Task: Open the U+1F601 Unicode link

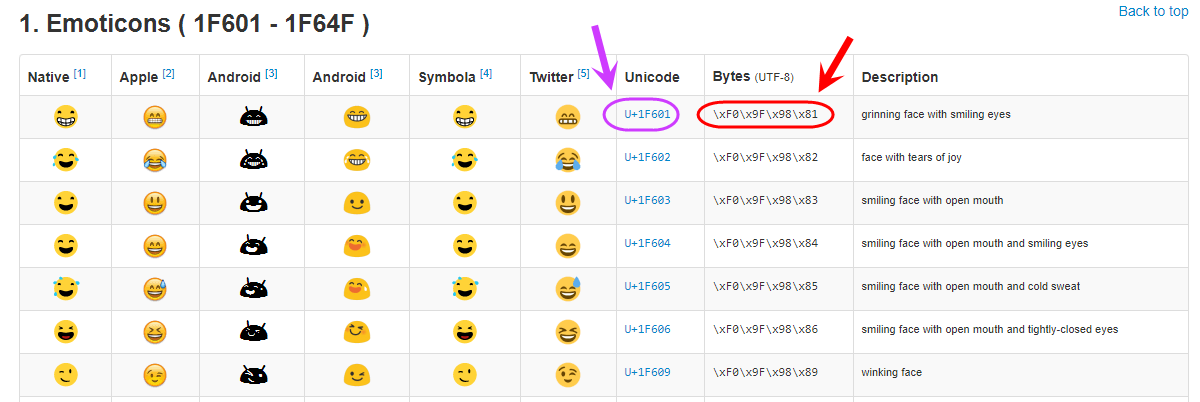Action: 647,115
